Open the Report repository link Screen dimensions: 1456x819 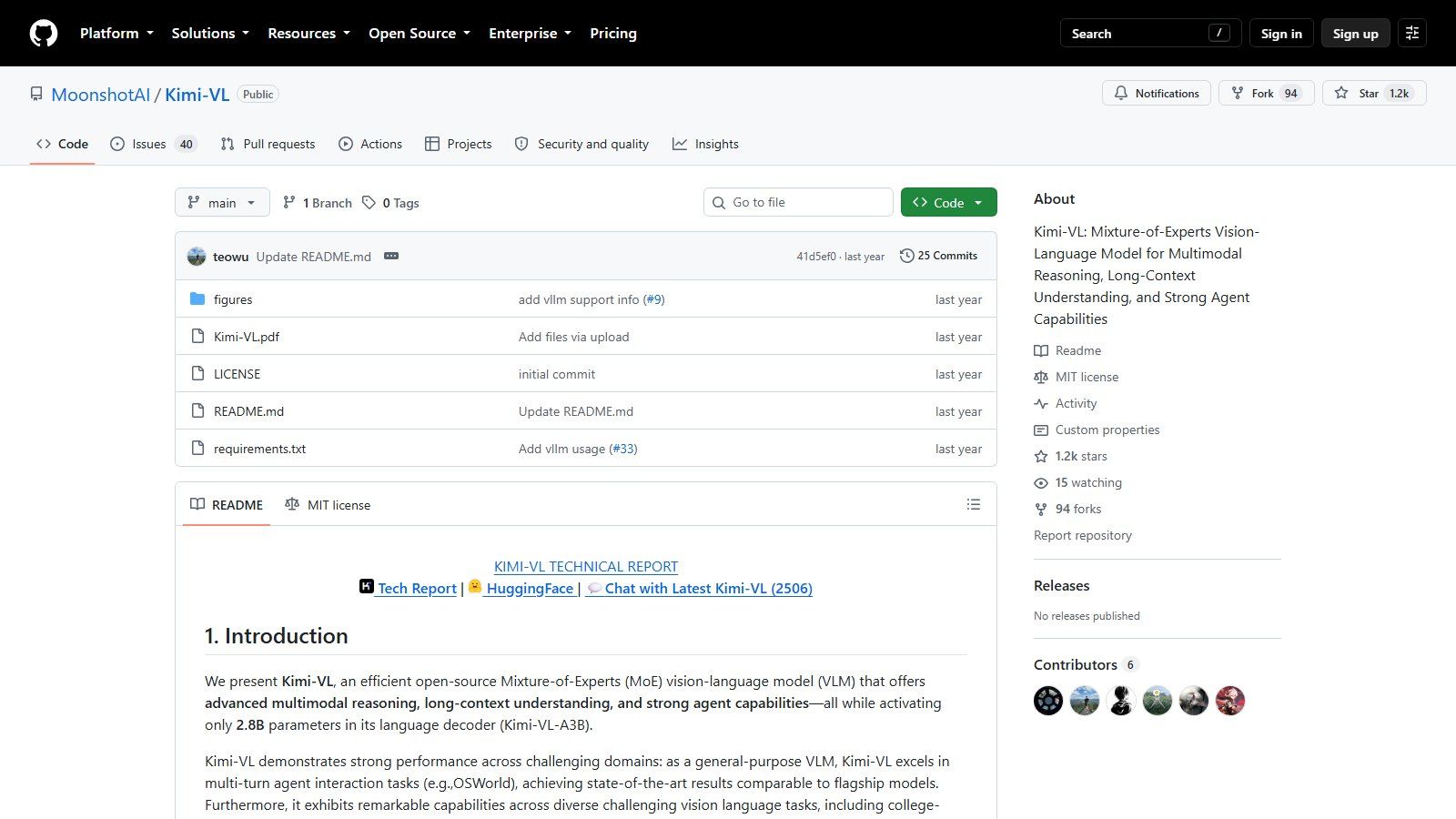(1083, 535)
